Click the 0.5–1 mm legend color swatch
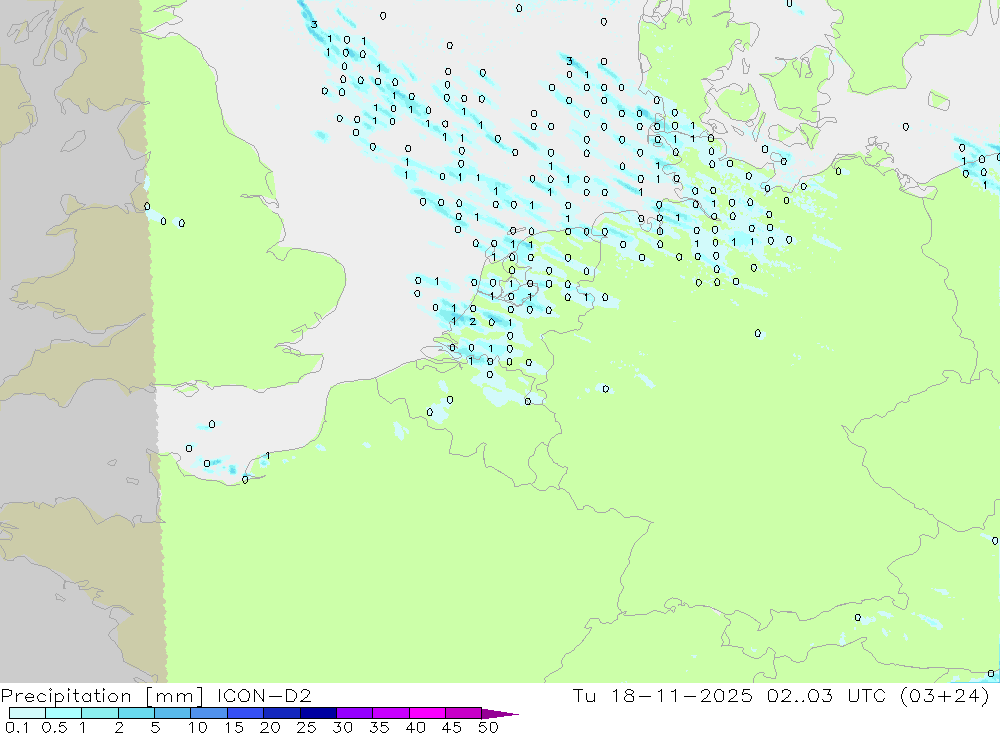This screenshot has height=733, width=1000. pyautogui.click(x=63, y=713)
